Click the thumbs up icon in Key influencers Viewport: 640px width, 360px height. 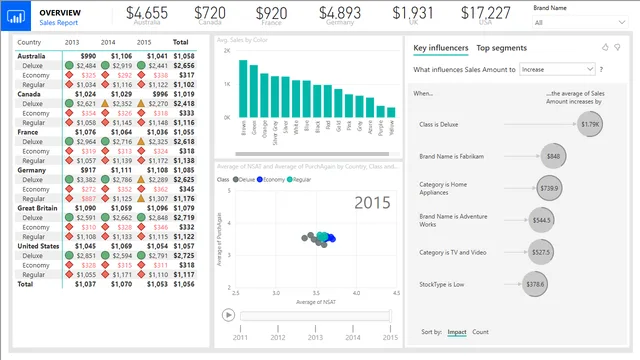point(605,48)
